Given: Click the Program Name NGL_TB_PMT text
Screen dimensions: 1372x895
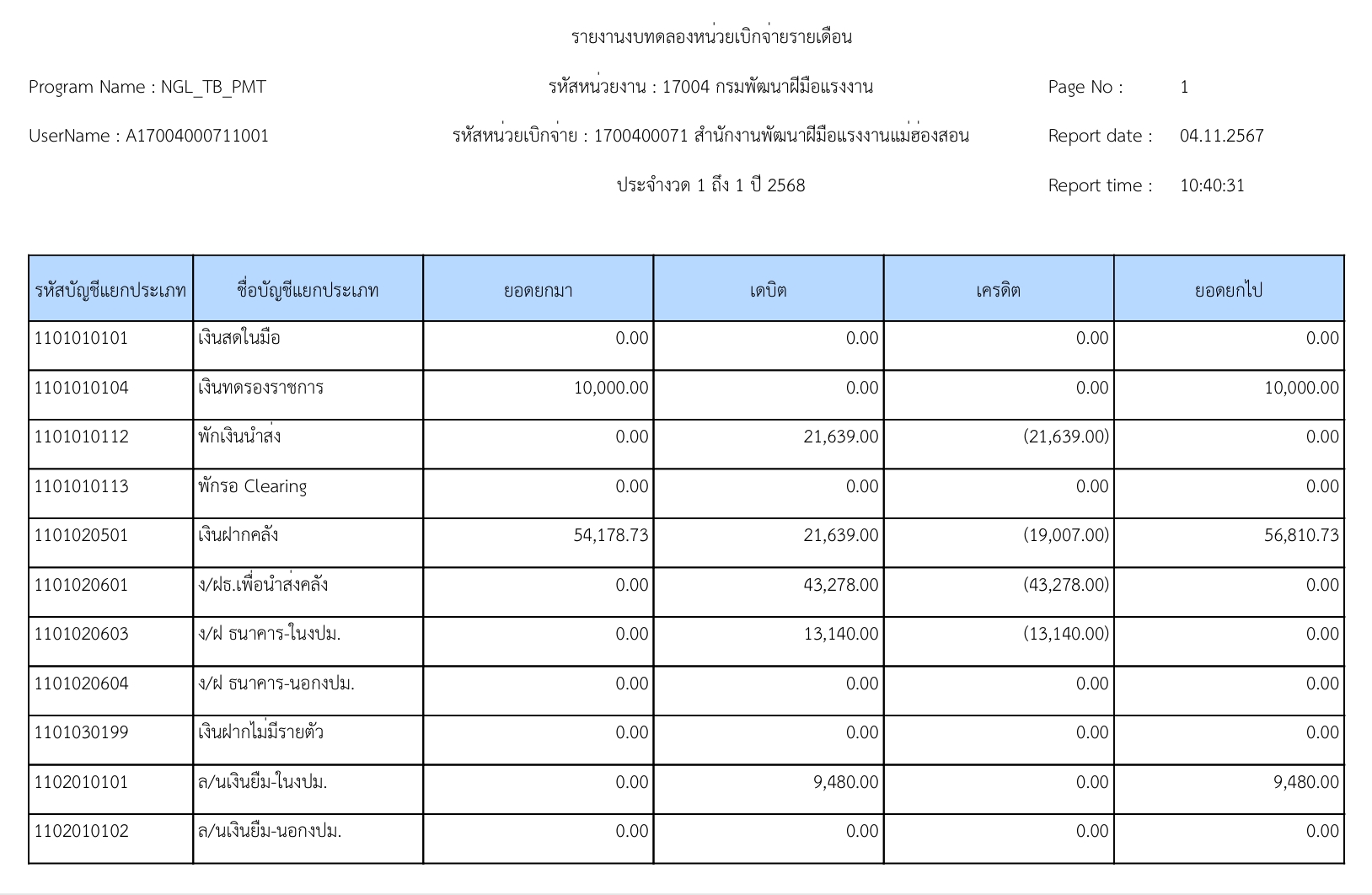Looking at the screenshot, I should 147,87.
